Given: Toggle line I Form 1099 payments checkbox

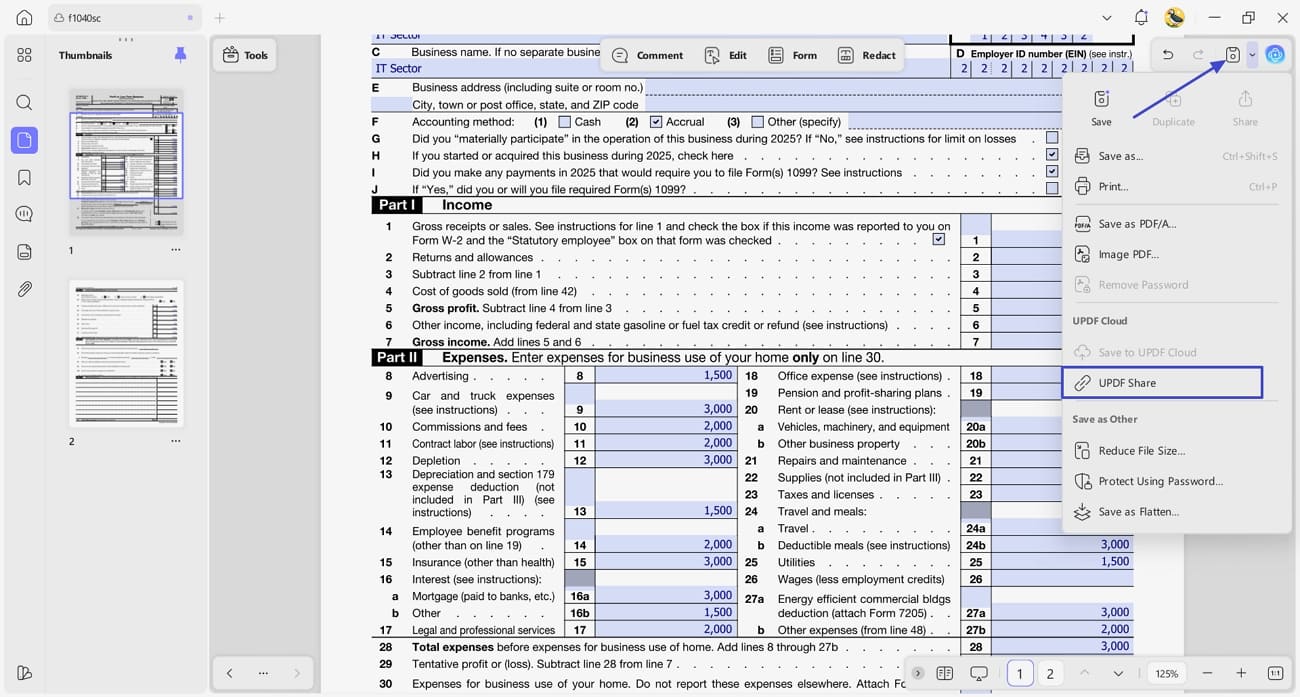Looking at the screenshot, I should [1052, 172].
